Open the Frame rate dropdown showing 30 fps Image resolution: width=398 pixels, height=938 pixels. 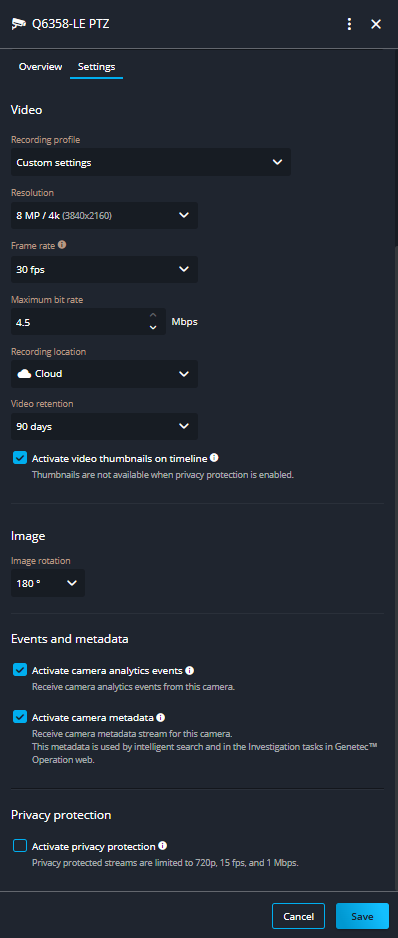point(104,270)
